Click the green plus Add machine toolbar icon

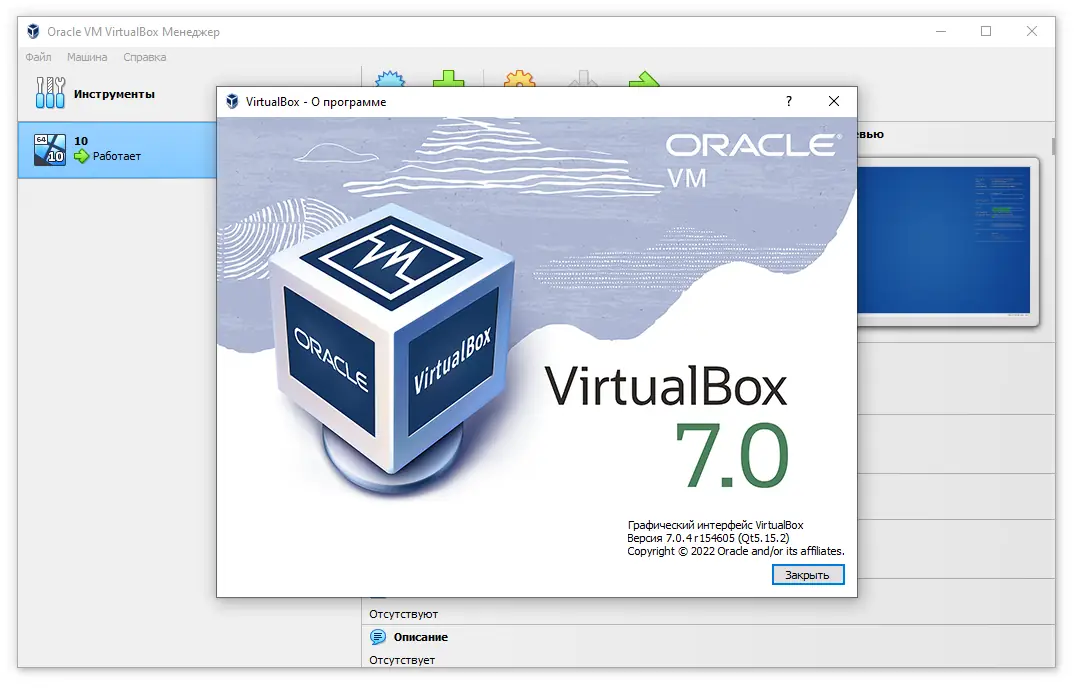coord(449,80)
